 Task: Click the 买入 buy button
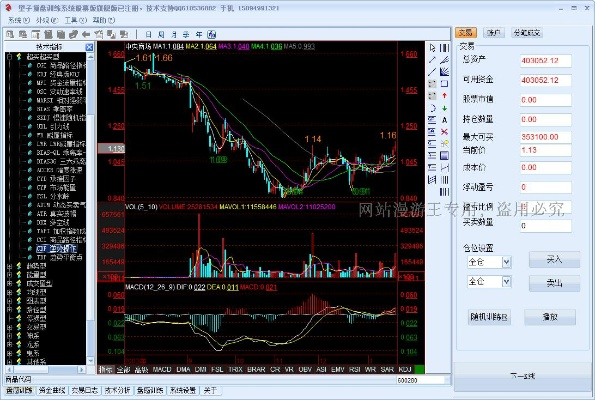pyautogui.click(x=554, y=260)
